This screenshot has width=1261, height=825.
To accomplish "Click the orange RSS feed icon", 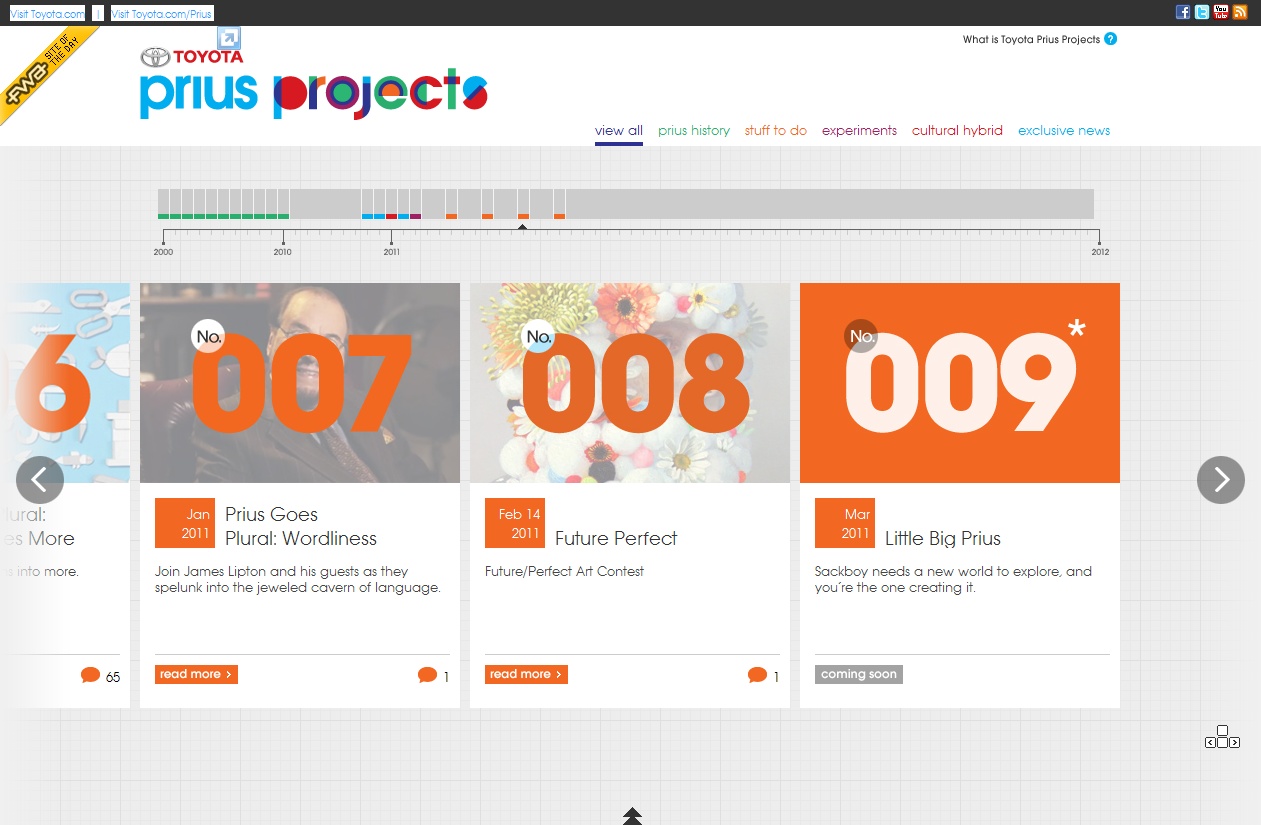I will [x=1240, y=12].
